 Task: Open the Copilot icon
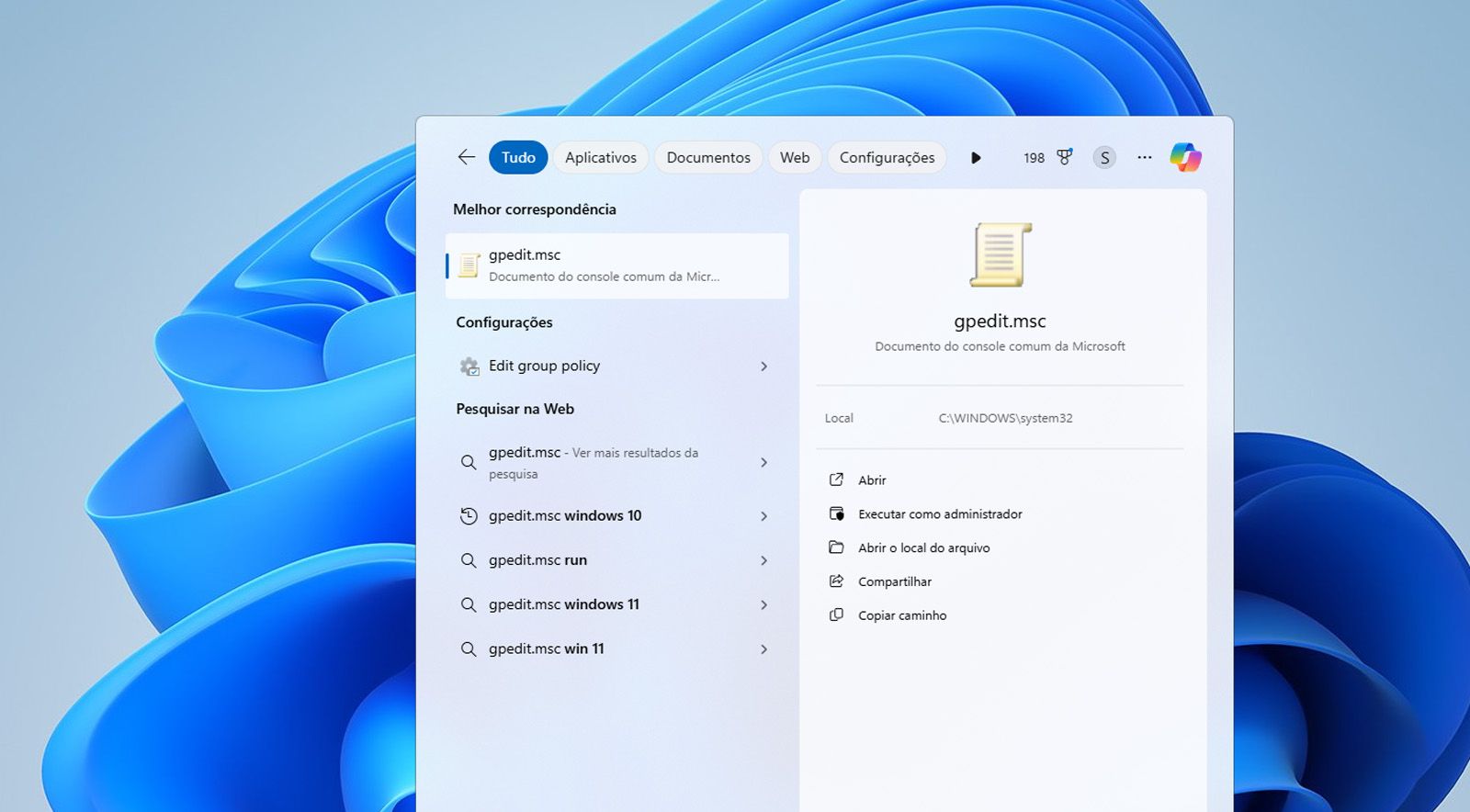1185,157
